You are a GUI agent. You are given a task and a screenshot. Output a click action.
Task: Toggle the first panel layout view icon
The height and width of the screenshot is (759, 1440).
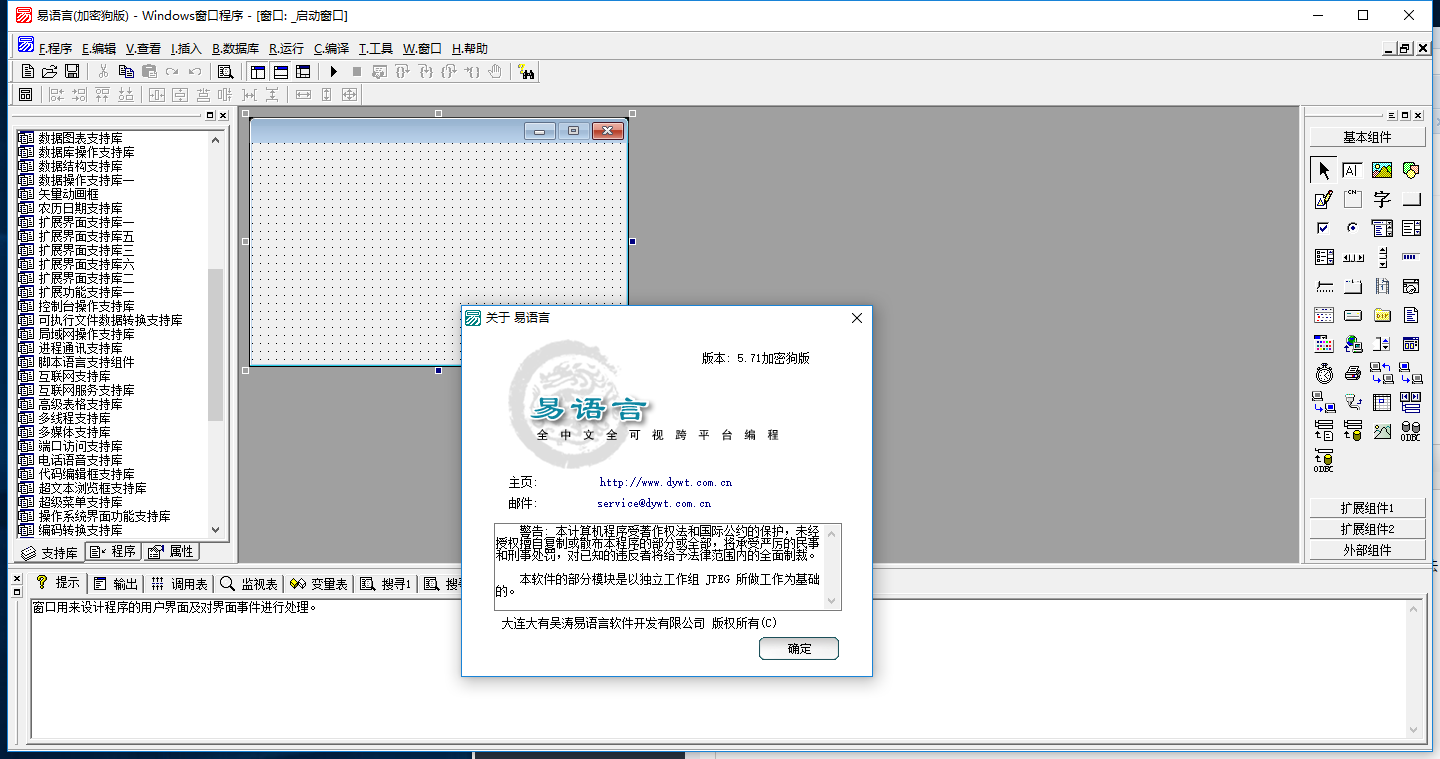259,71
